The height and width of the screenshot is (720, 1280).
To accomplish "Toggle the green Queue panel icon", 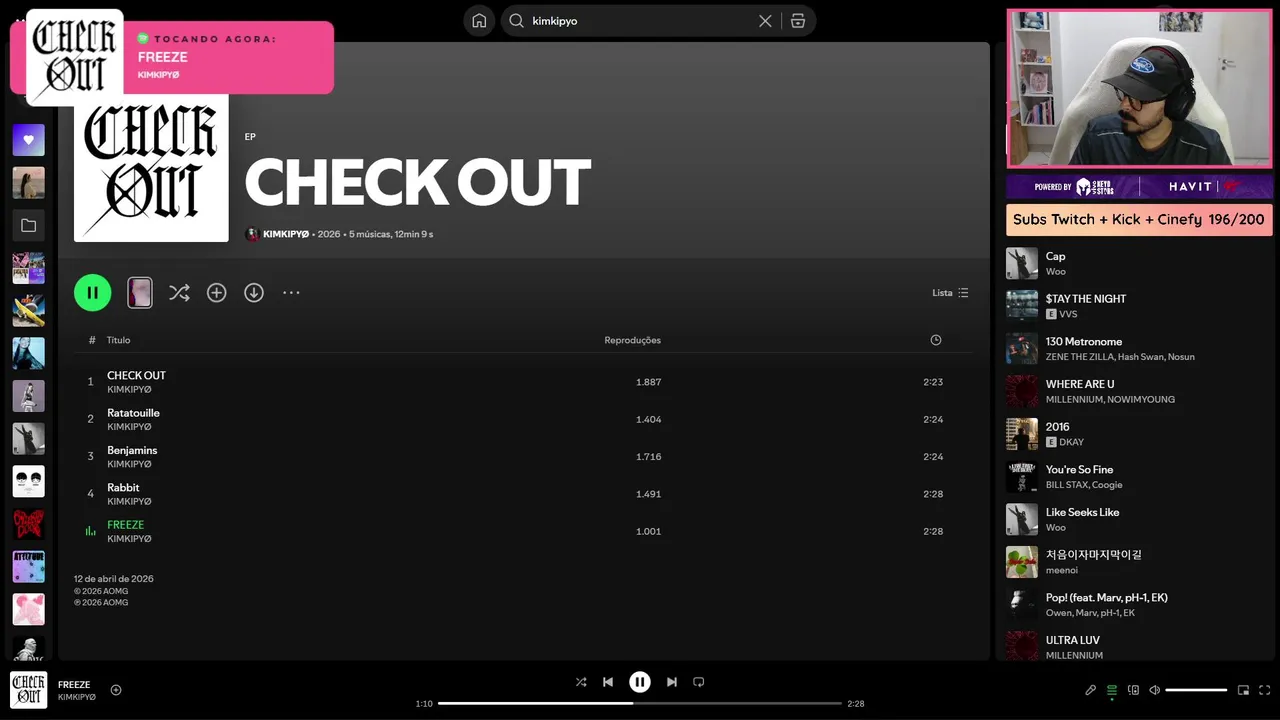I will click(x=1112, y=690).
